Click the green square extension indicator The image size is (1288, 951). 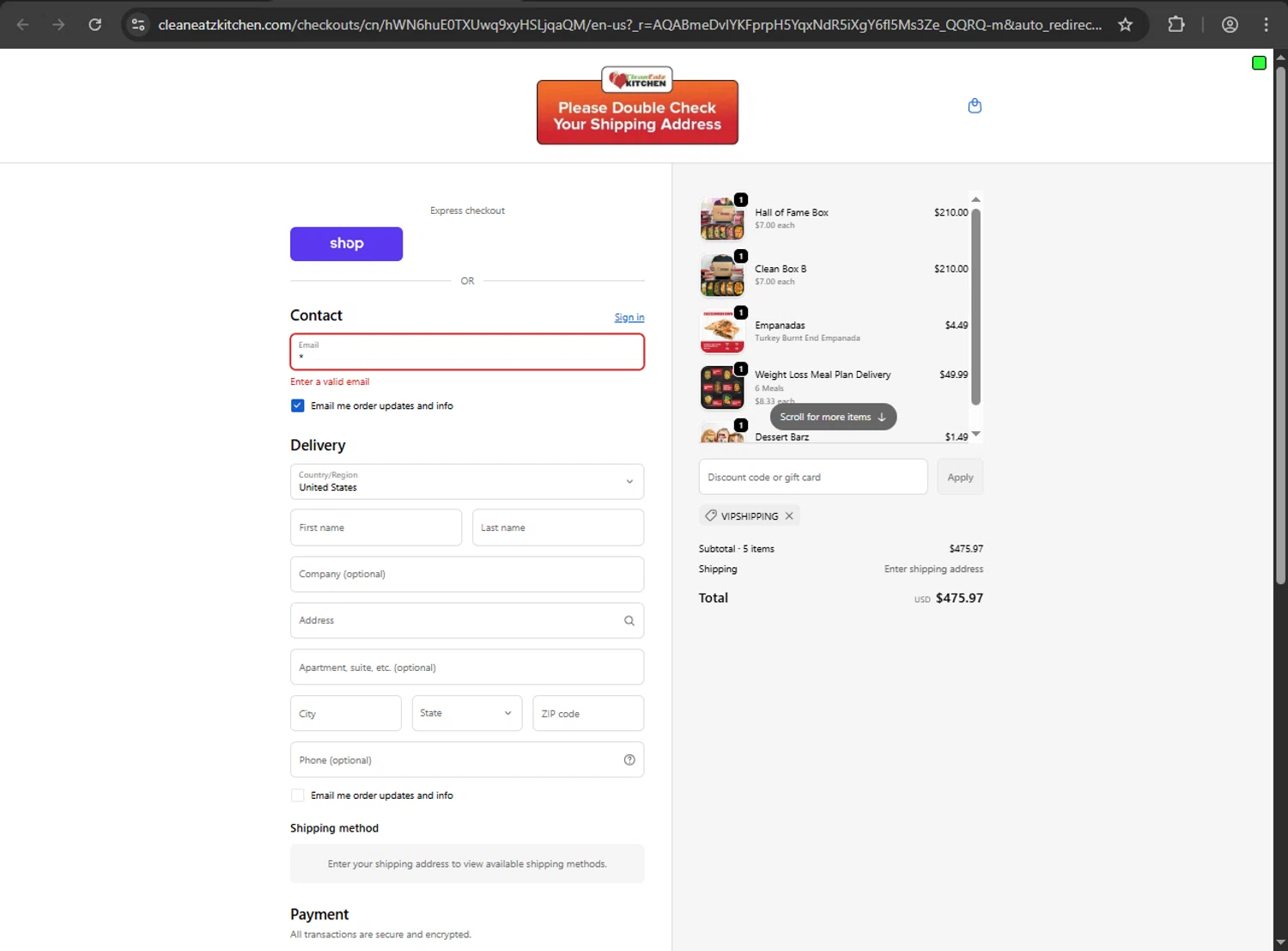[1259, 63]
